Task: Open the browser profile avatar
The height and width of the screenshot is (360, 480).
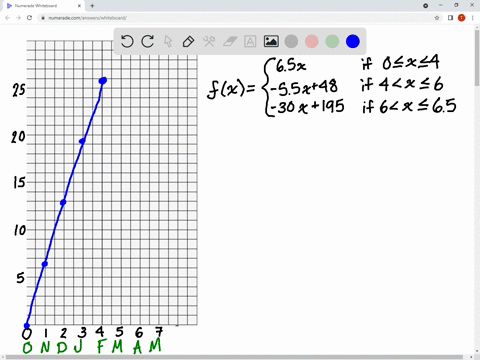Action: 461,18
